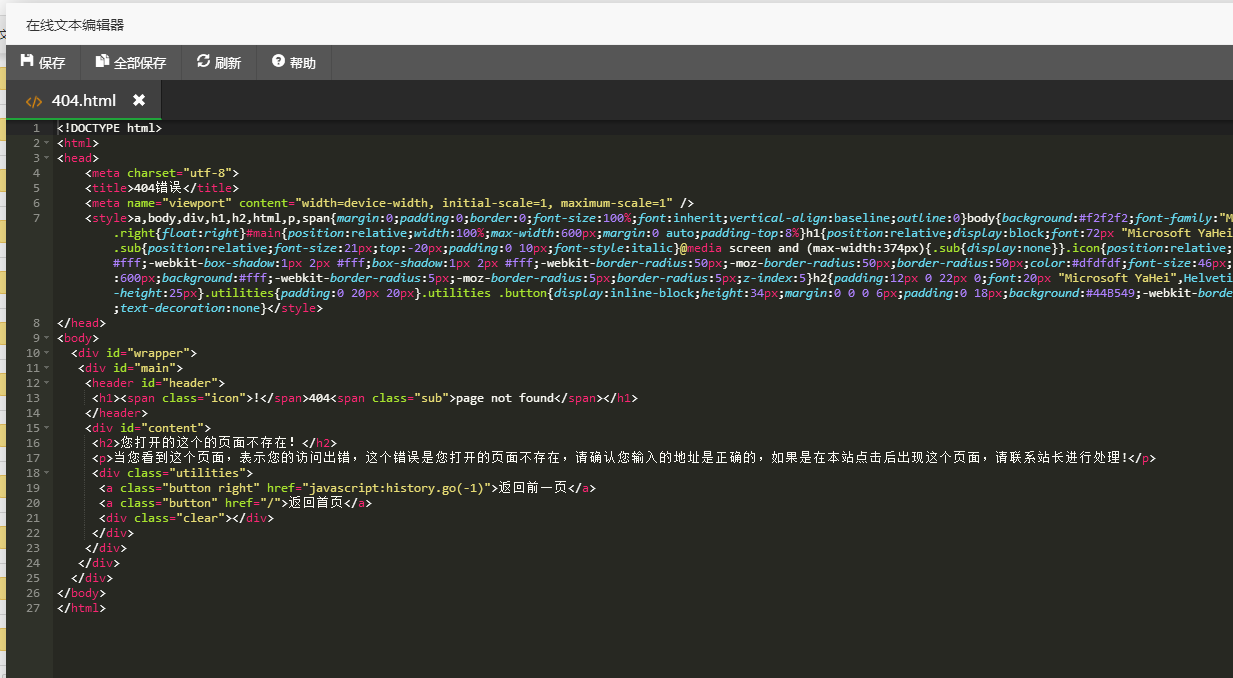Fold the div id="content" block on line 15
1233x678 pixels.
tap(47, 428)
